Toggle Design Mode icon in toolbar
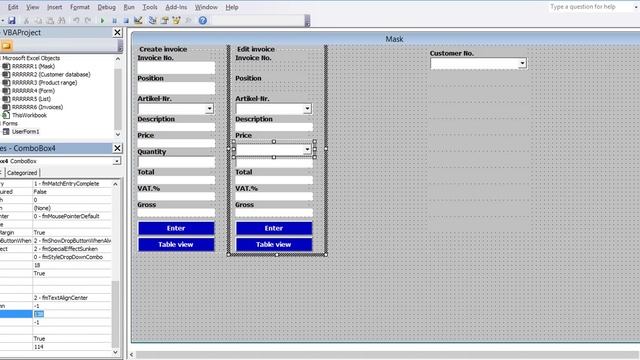The height and width of the screenshot is (360, 640). 138,20
